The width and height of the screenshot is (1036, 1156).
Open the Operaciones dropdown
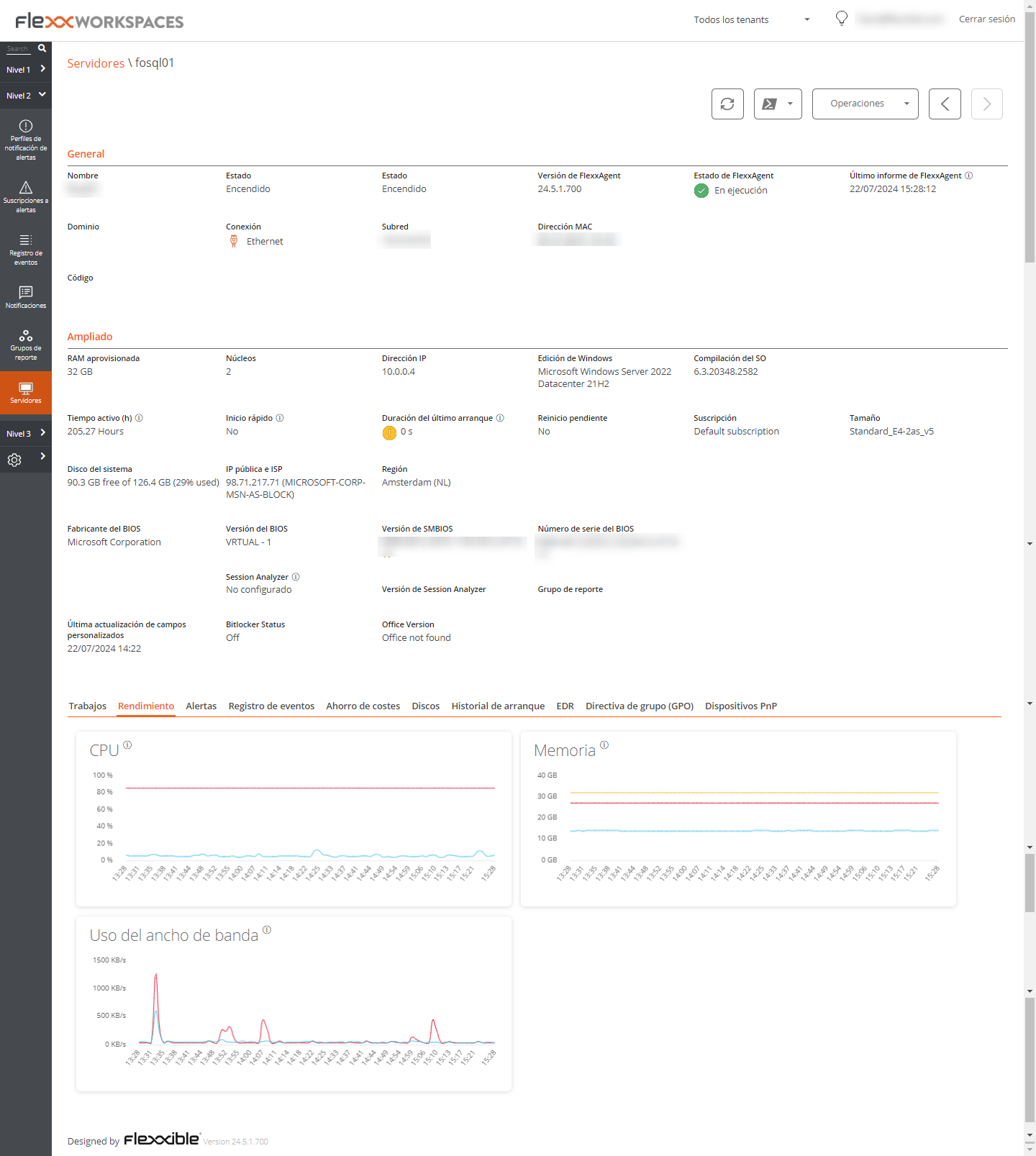pos(865,104)
